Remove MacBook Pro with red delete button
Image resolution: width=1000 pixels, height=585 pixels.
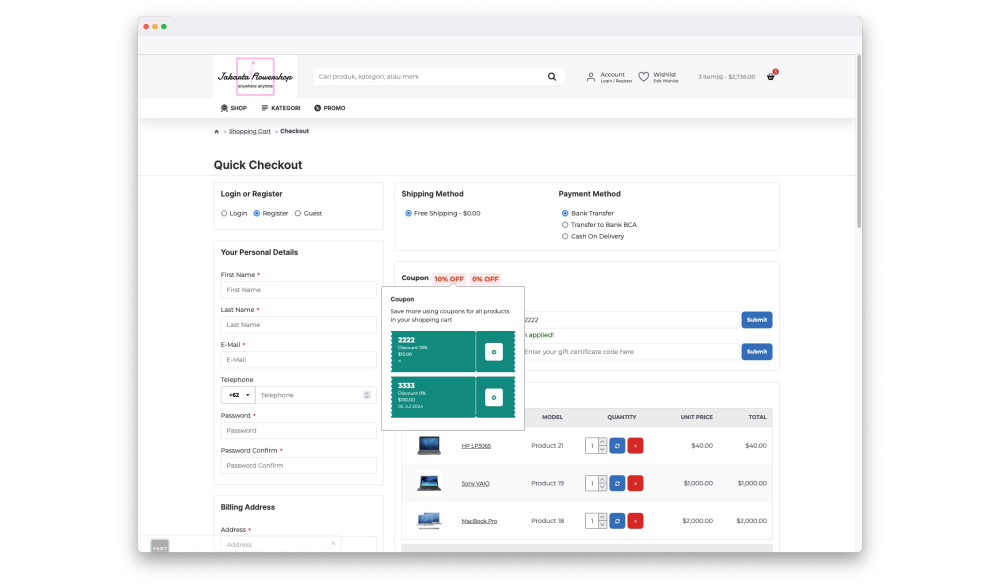point(636,521)
